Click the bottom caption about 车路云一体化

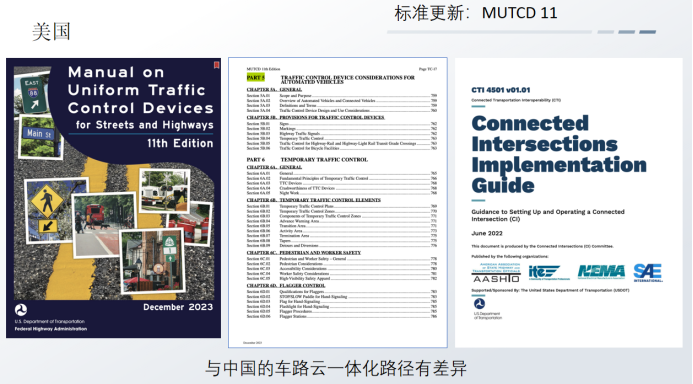tap(336, 368)
